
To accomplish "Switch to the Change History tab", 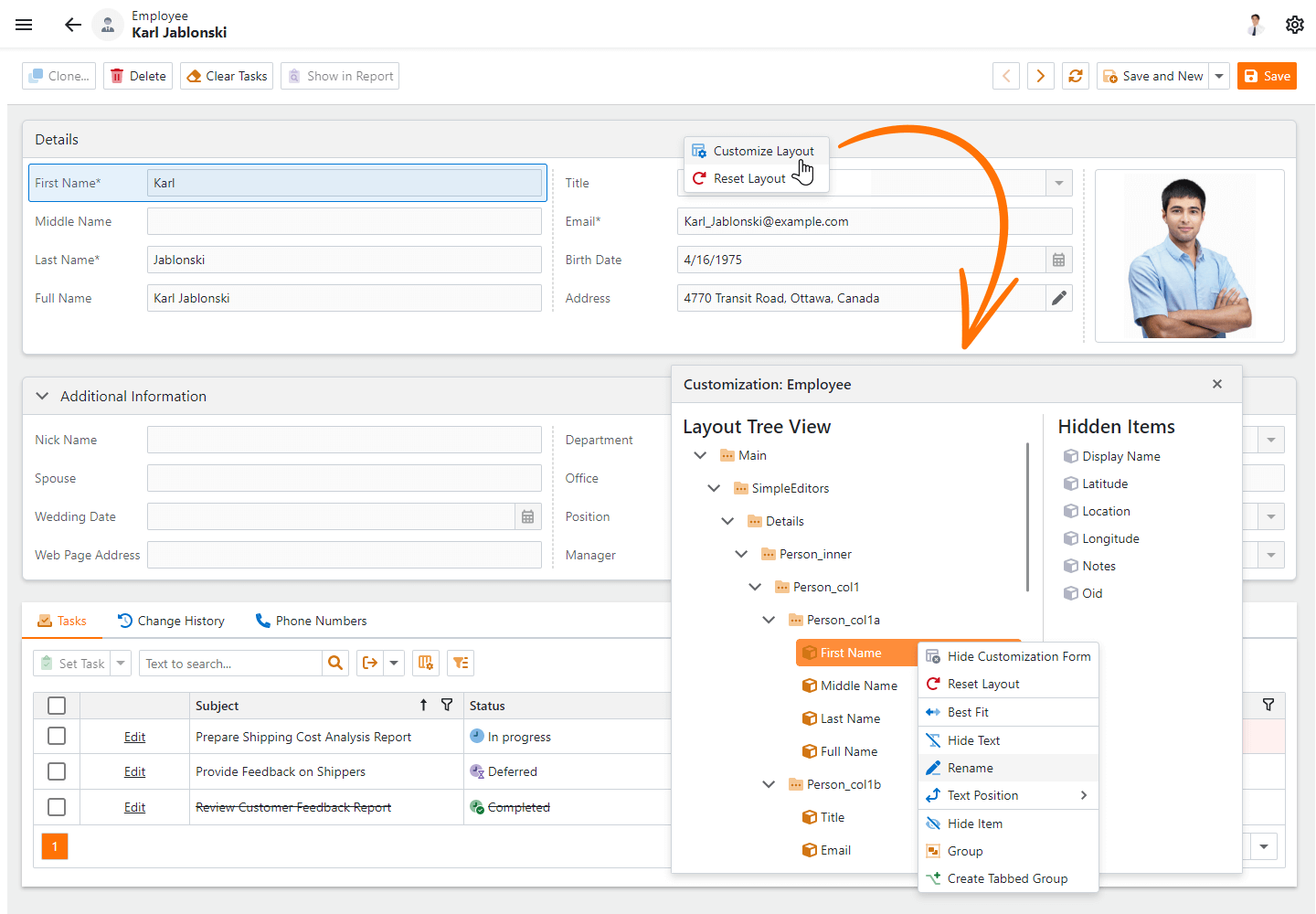I will pyautogui.click(x=179, y=621).
